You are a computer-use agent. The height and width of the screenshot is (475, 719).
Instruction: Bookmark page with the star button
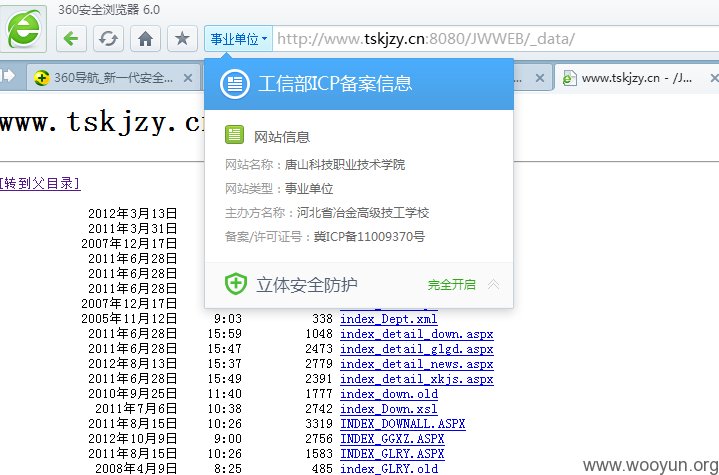click(x=182, y=39)
